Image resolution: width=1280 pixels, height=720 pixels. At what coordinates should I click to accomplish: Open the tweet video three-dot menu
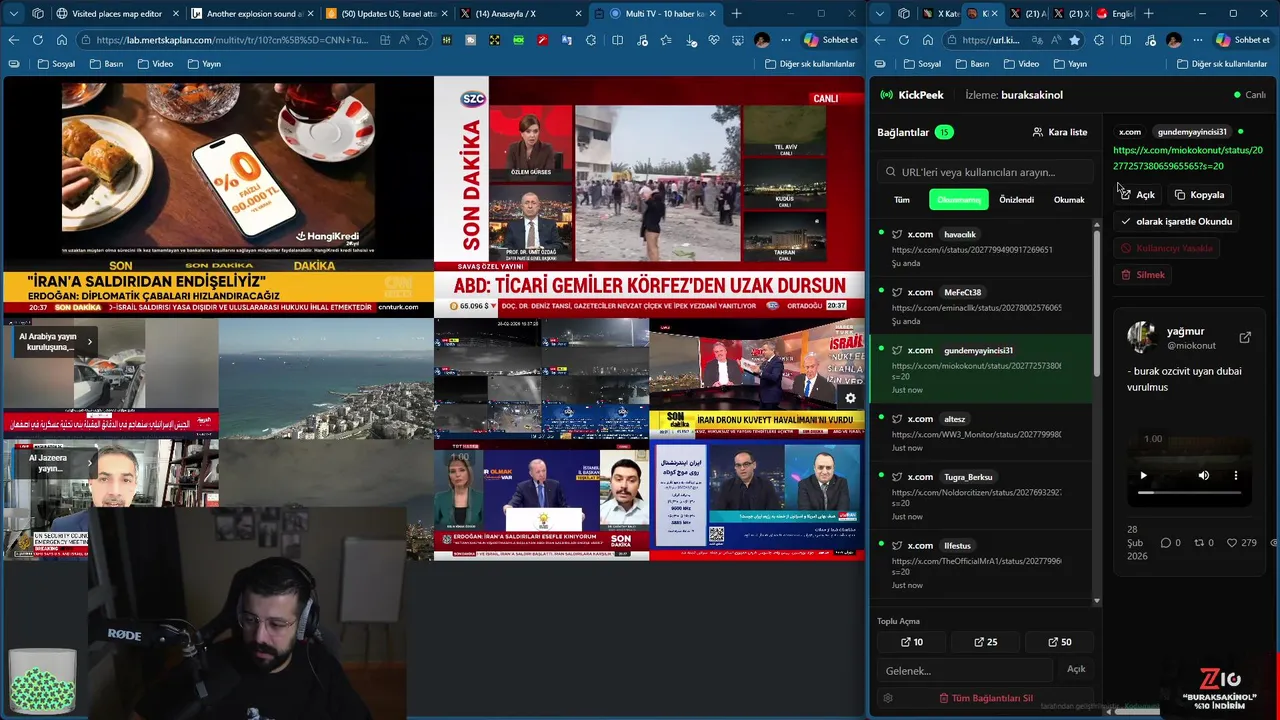[x=1236, y=476]
